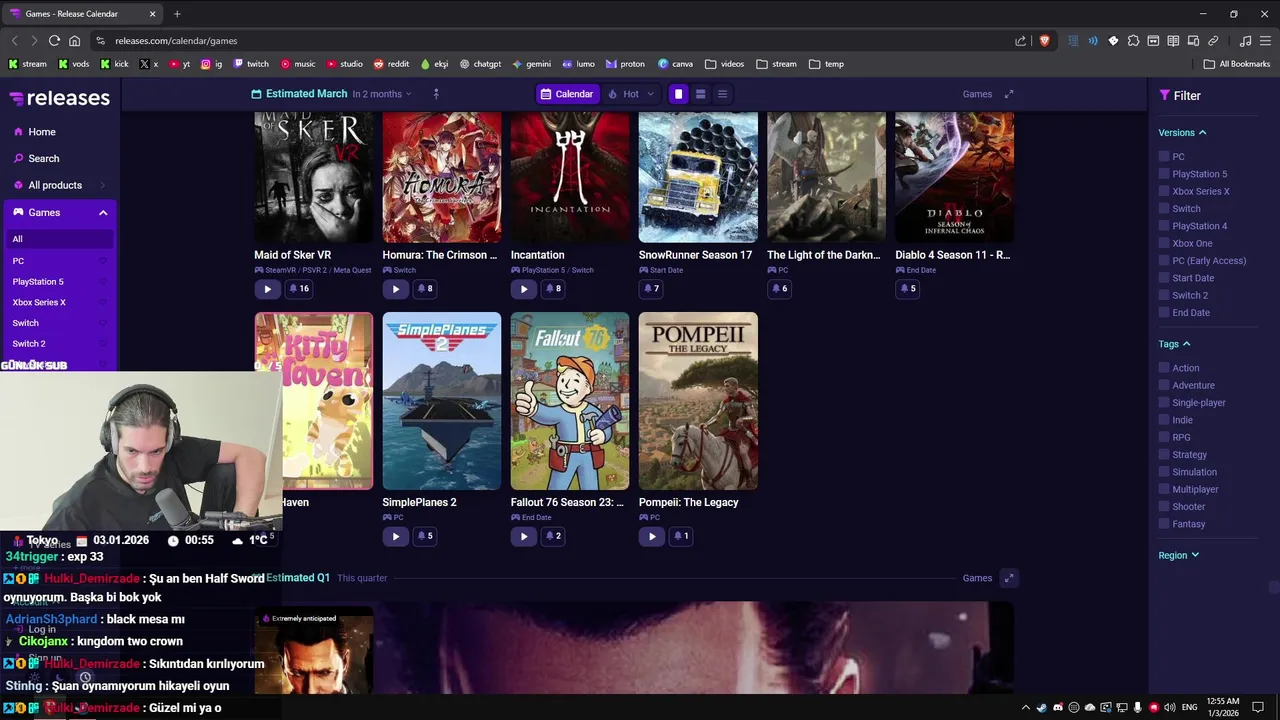Click bell follow button for Diablo 4 Season 11

point(907,289)
